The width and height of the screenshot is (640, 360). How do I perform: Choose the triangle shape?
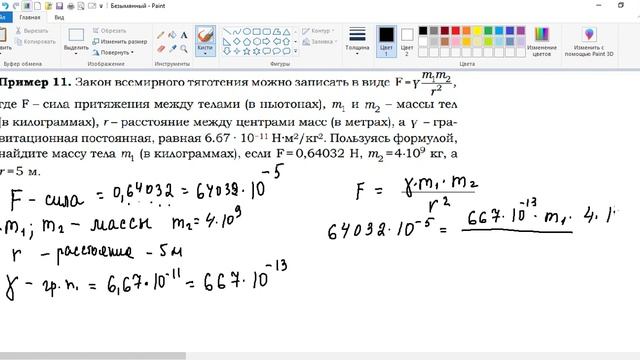(x=287, y=31)
